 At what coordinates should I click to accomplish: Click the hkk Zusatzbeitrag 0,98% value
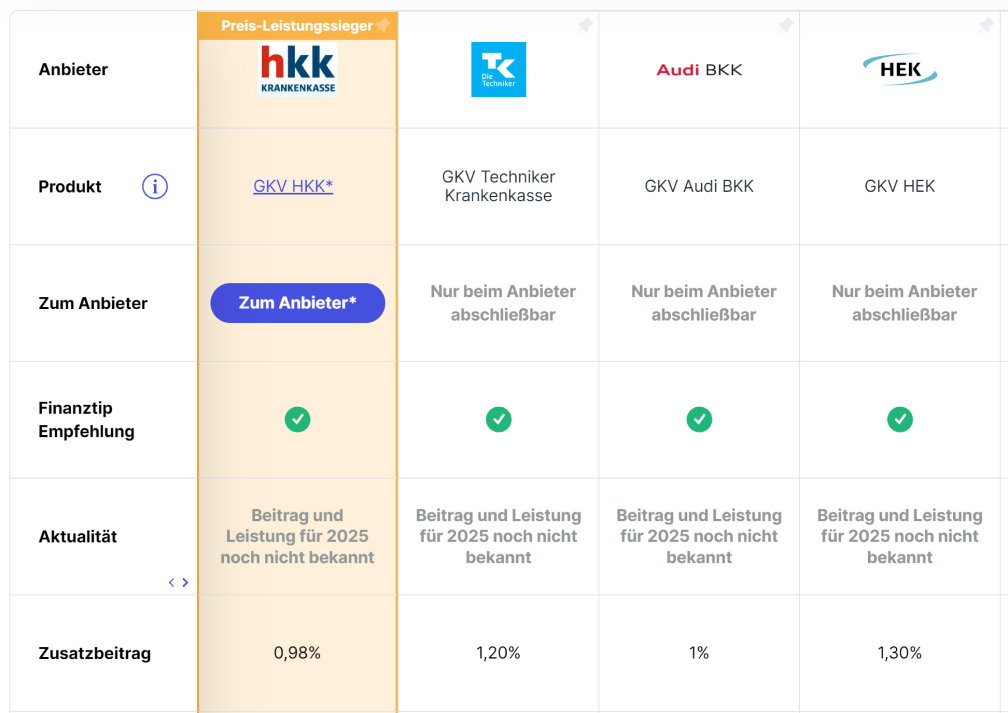297,653
